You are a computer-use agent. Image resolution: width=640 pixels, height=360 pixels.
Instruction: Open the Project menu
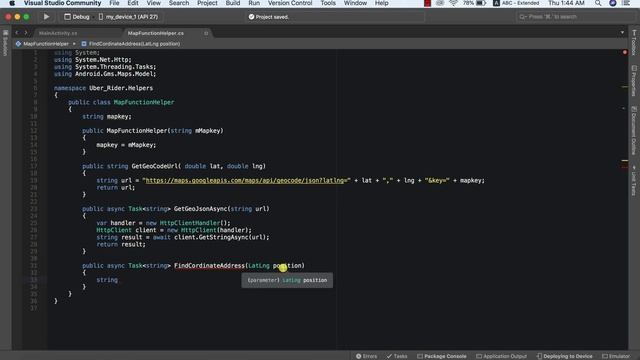pyautogui.click(x=207, y=3)
